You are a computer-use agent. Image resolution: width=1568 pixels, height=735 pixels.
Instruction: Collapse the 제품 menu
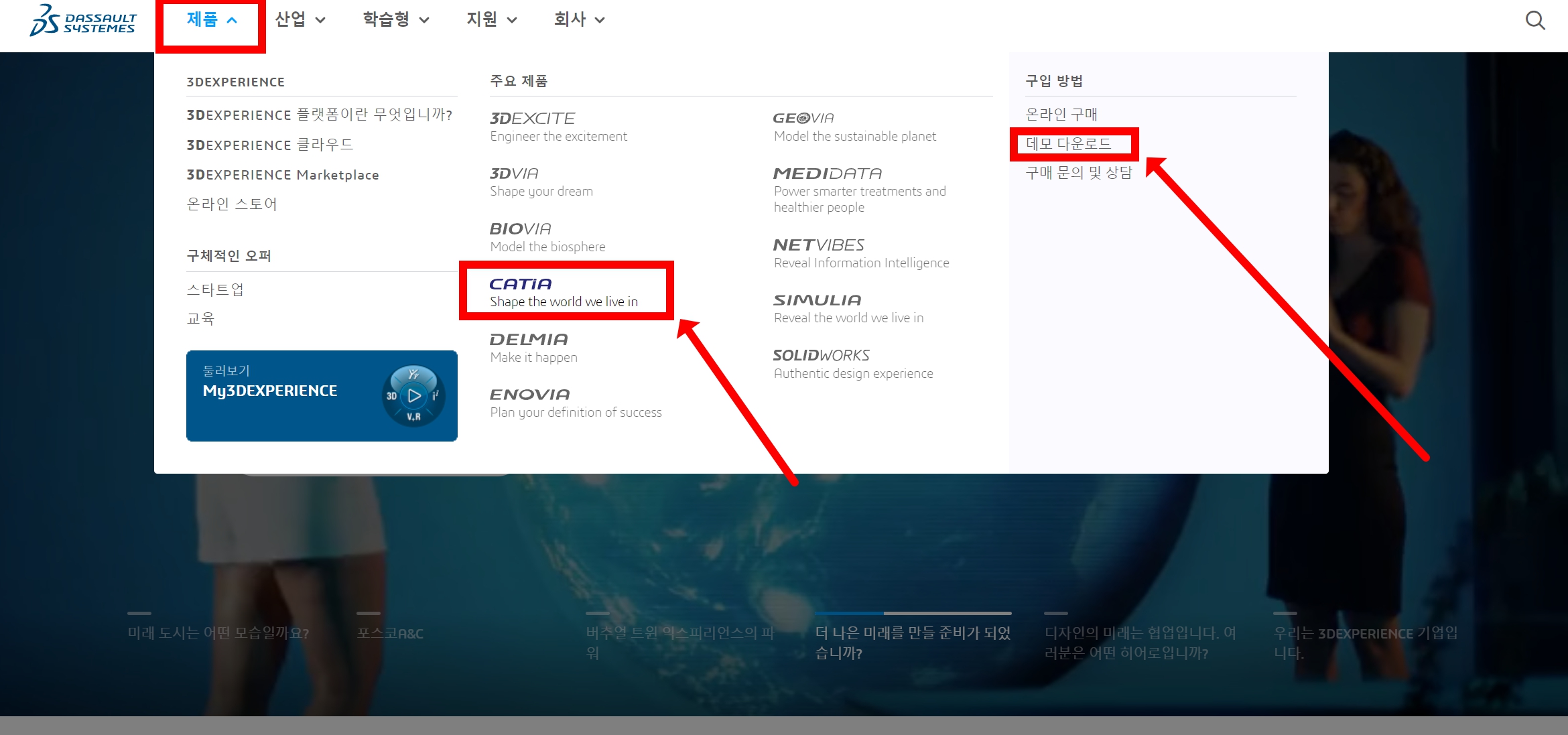click(x=212, y=19)
